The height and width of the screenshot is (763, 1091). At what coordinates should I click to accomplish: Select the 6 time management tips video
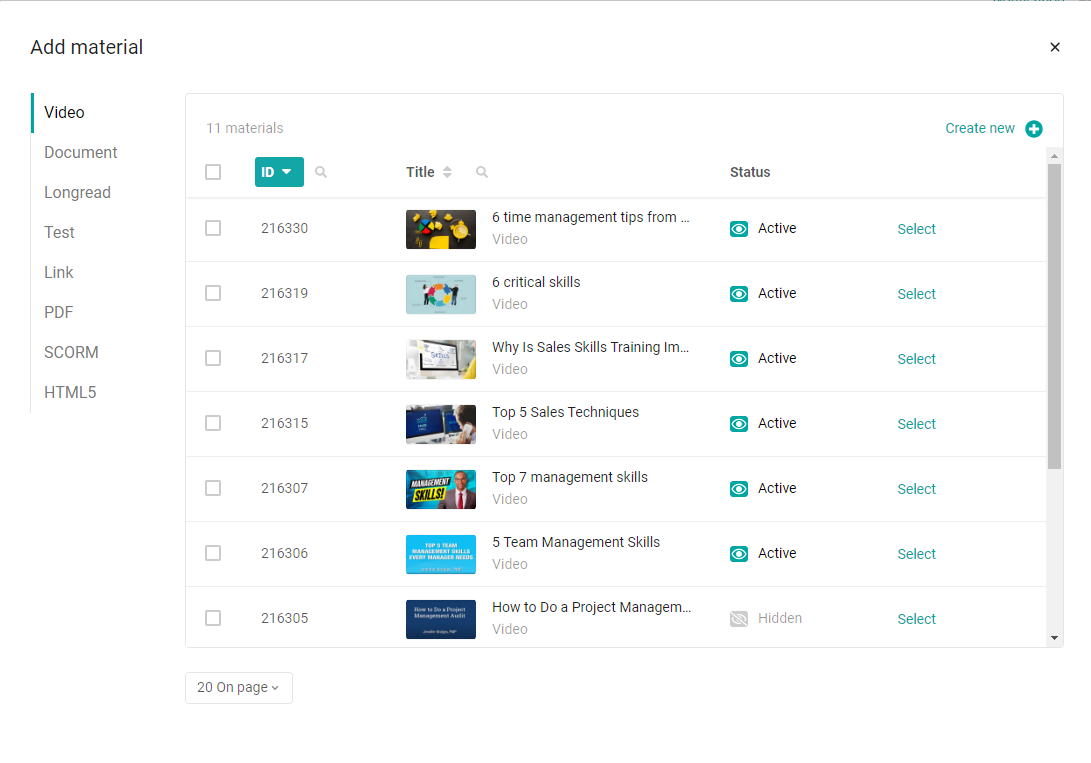[x=916, y=229]
